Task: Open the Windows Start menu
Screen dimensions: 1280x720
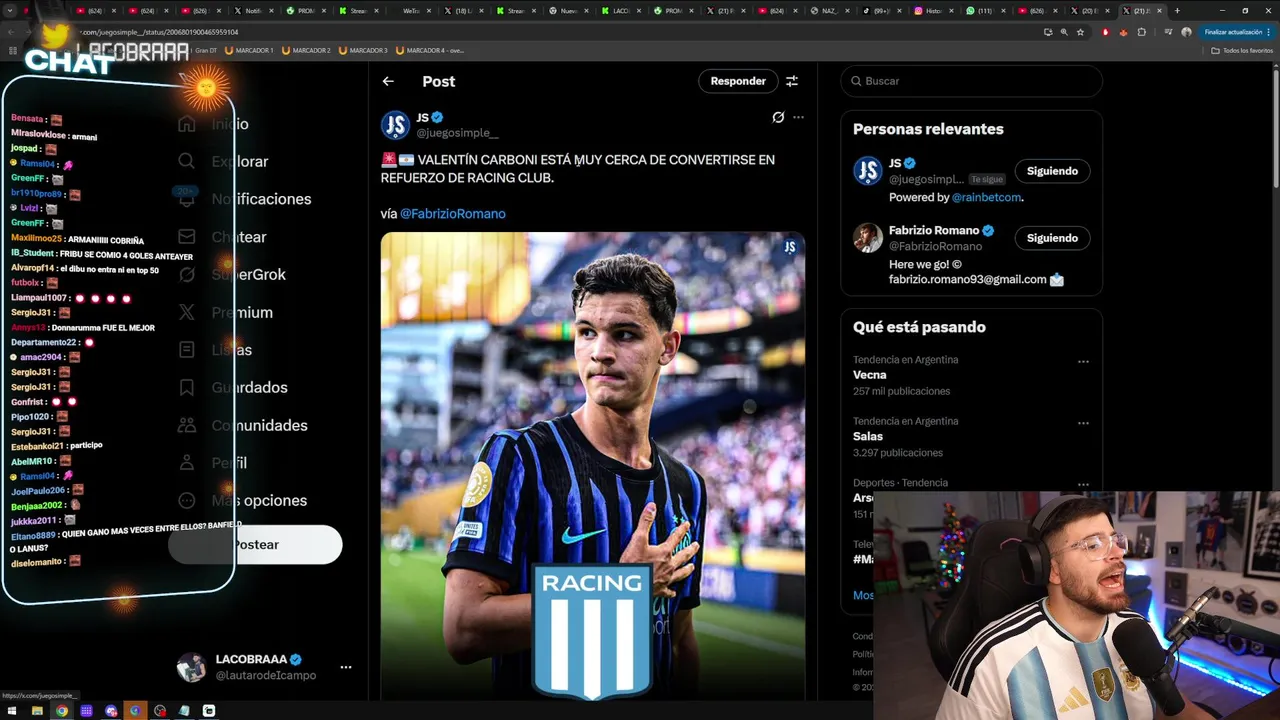Action: [x=12, y=711]
